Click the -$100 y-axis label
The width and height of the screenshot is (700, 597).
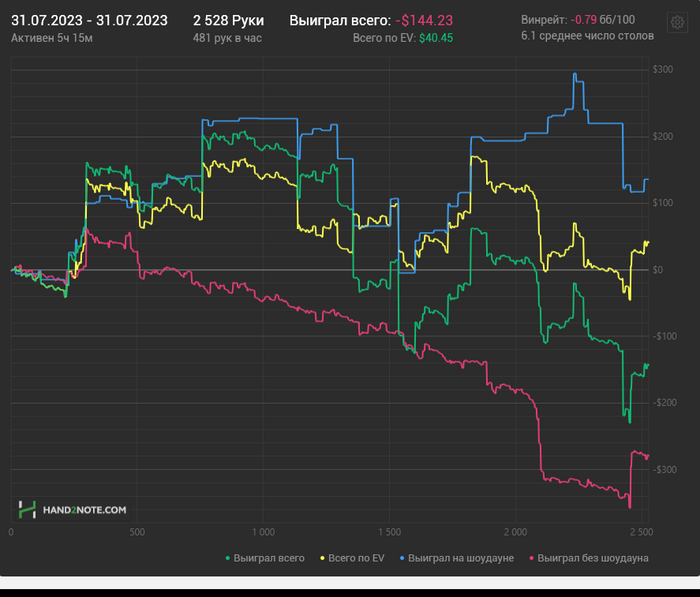click(x=665, y=336)
